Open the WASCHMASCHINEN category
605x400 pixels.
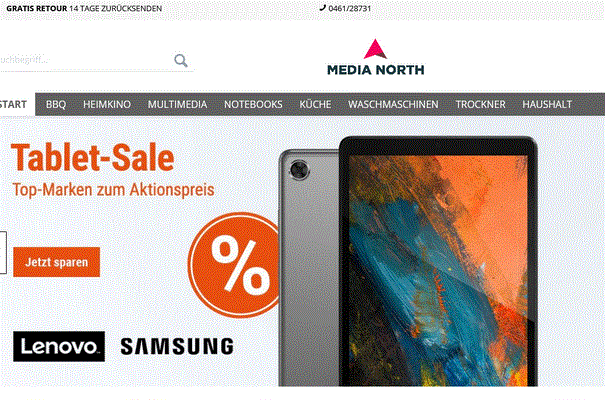tap(393, 105)
